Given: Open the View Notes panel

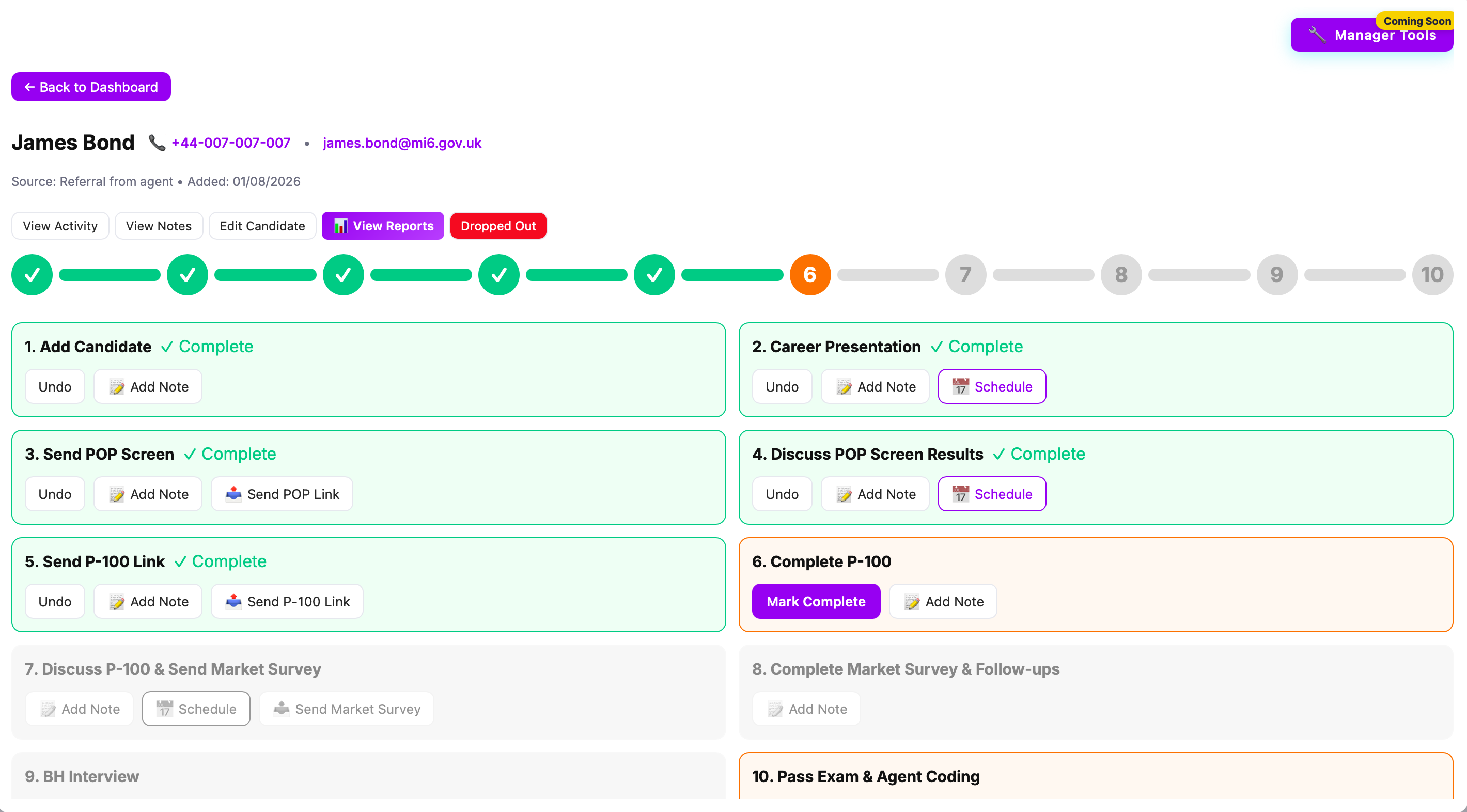Looking at the screenshot, I should point(158,226).
